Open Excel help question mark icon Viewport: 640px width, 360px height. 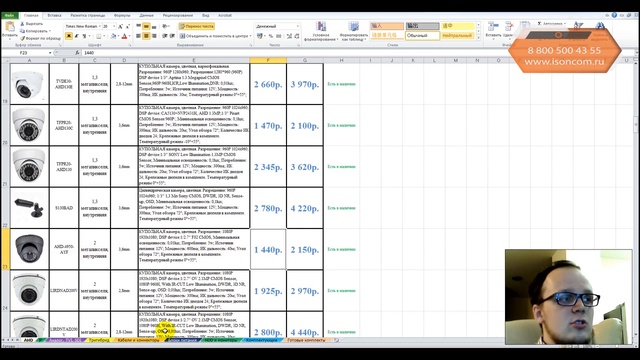(614, 16)
